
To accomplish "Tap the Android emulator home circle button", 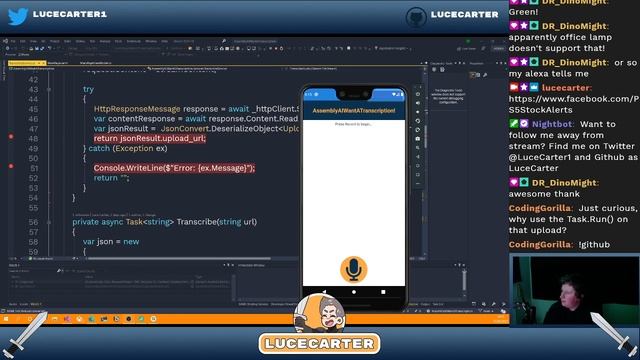I will (x=354, y=292).
